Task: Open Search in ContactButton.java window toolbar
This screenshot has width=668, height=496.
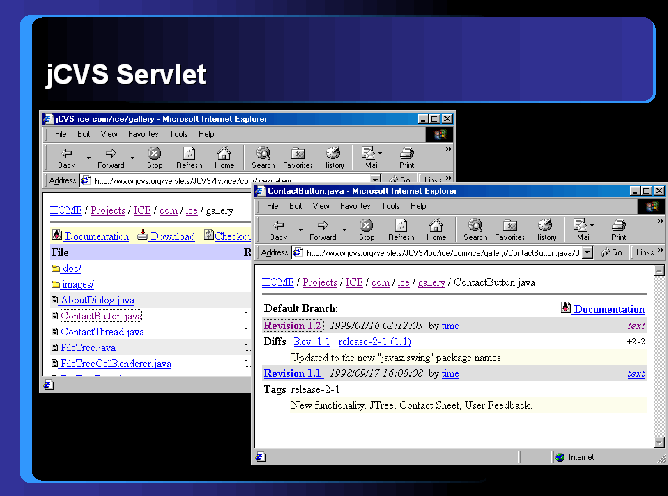Action: (475, 230)
